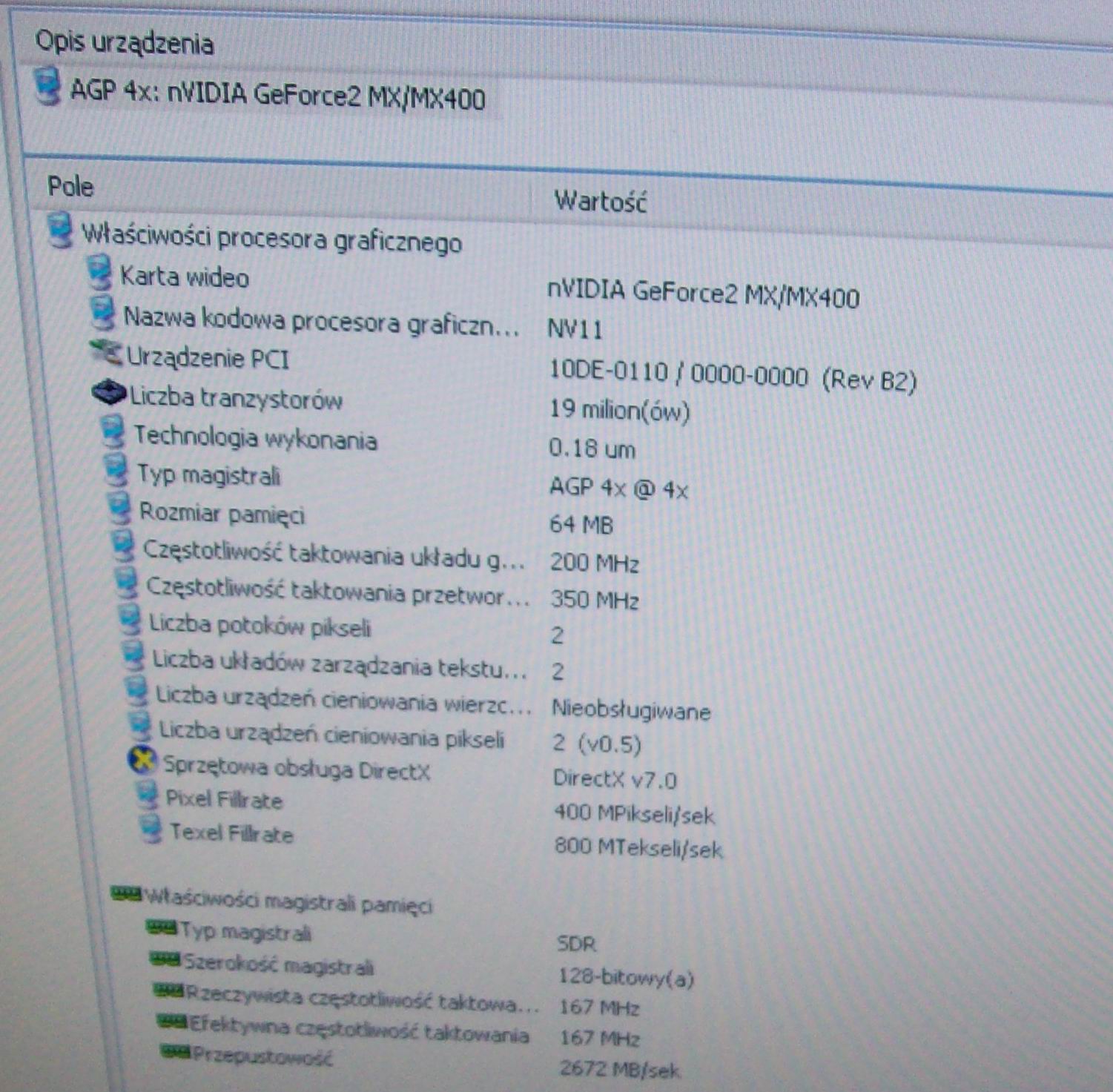Click the icon beside Liczba układów zarządzania tekstu...

coord(133,655)
